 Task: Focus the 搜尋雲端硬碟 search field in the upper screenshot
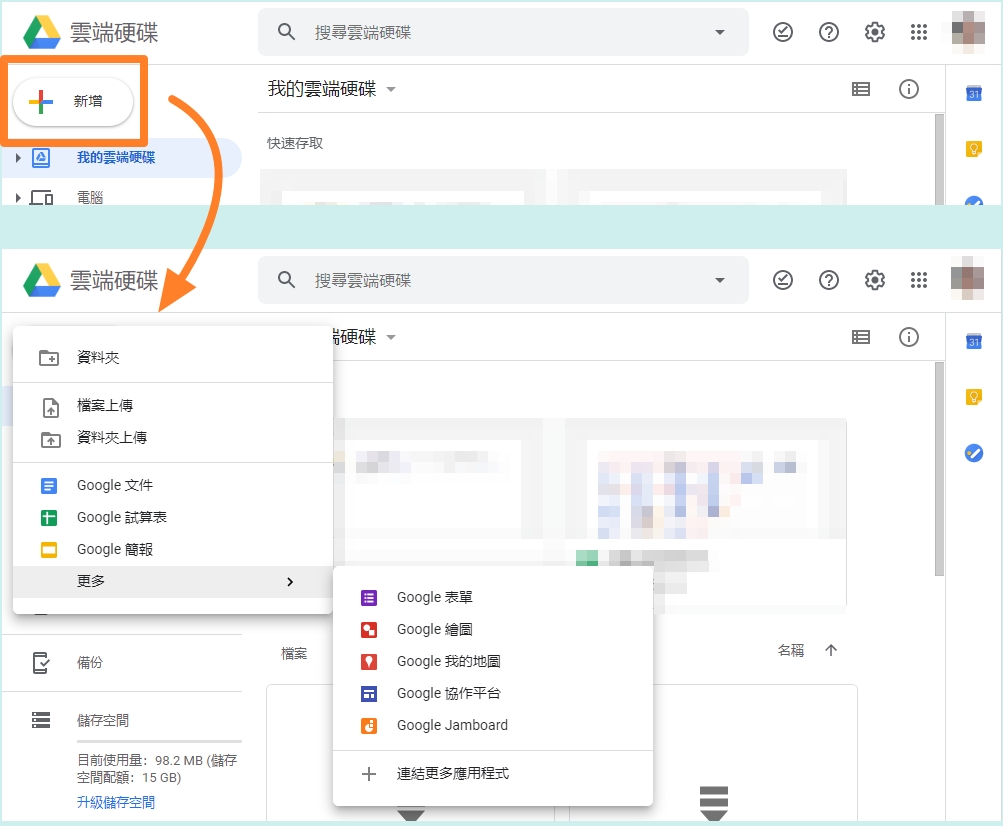[x=503, y=32]
